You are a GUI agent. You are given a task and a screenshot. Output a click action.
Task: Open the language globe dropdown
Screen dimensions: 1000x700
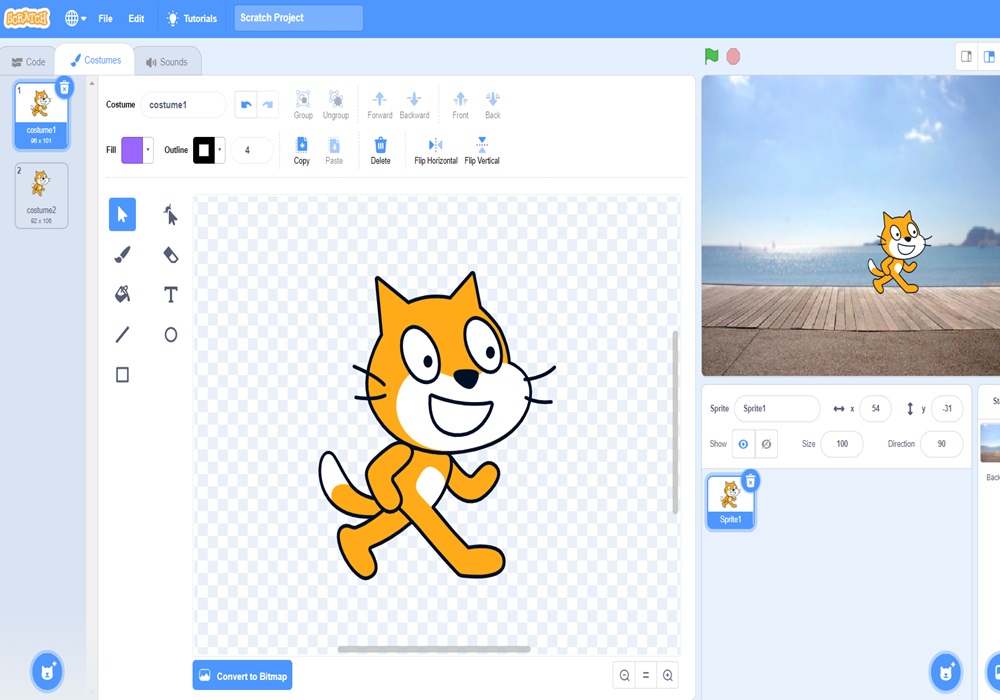[x=75, y=18]
